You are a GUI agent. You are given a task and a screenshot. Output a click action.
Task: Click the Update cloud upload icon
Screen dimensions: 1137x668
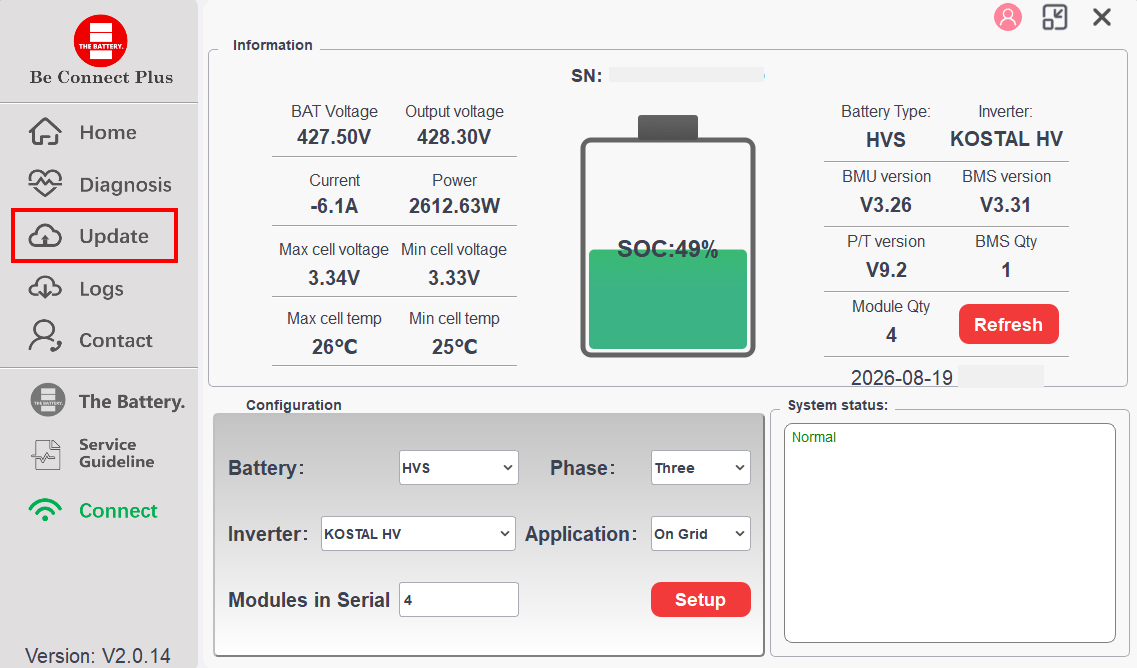click(45, 236)
